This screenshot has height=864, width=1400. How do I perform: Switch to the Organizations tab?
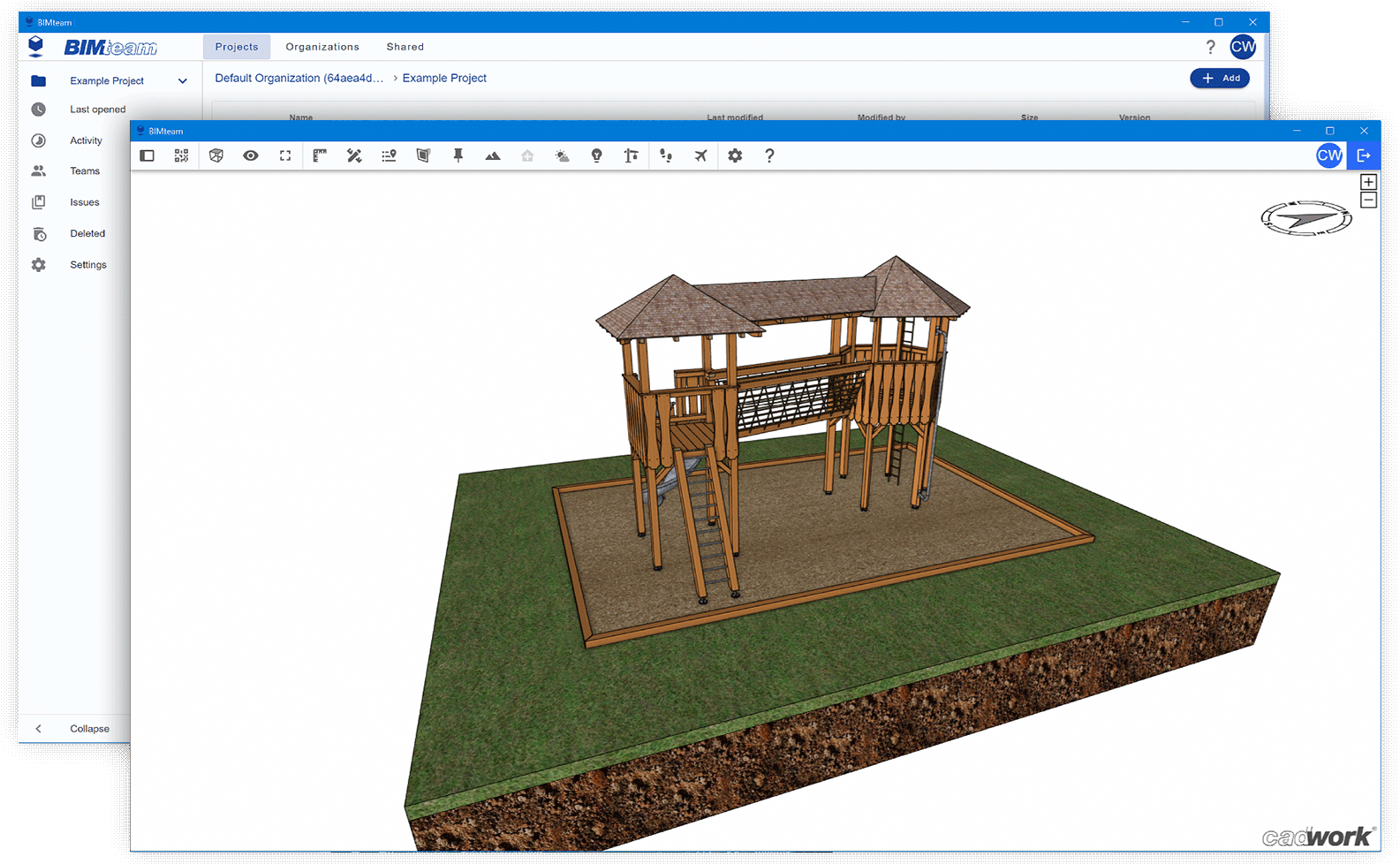tap(322, 47)
